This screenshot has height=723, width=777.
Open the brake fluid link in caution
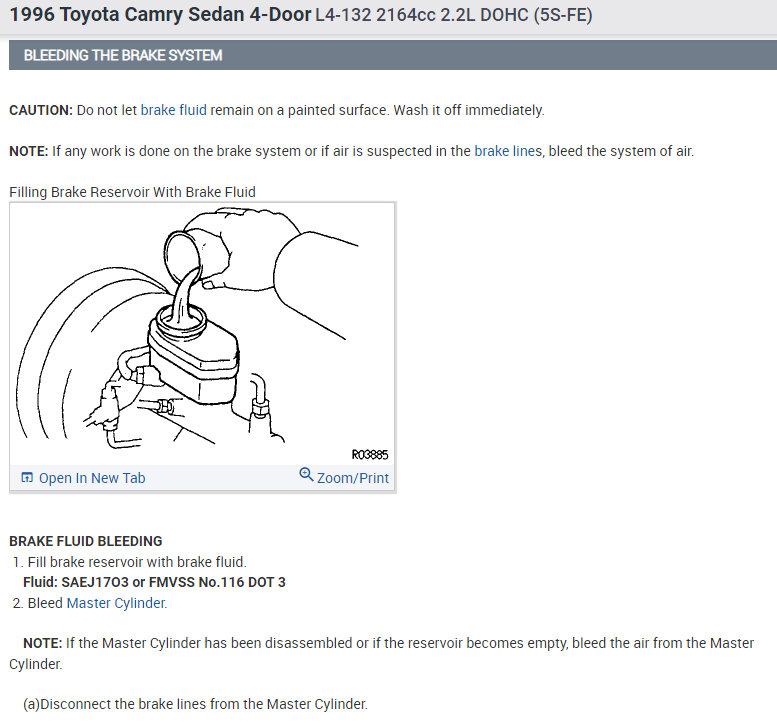coord(173,110)
